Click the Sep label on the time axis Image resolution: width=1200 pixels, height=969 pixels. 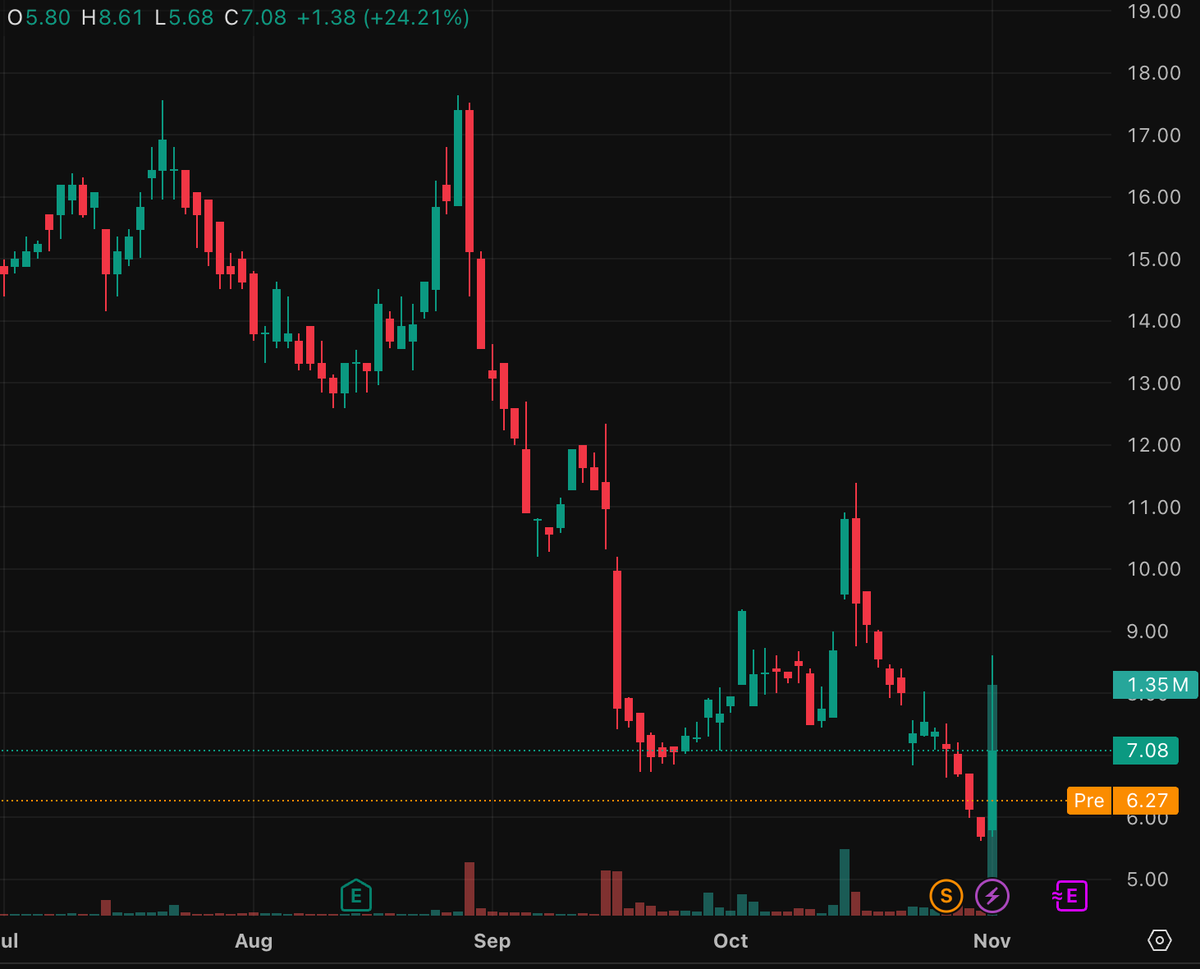point(492,941)
